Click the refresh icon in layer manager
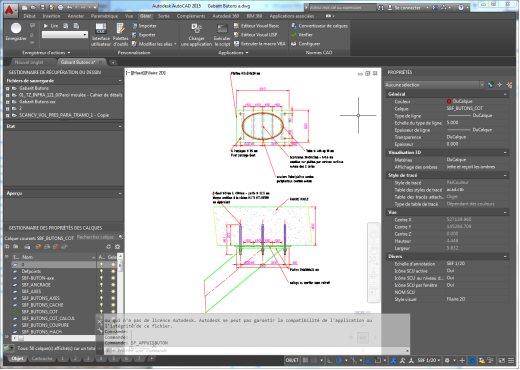 tap(108, 247)
